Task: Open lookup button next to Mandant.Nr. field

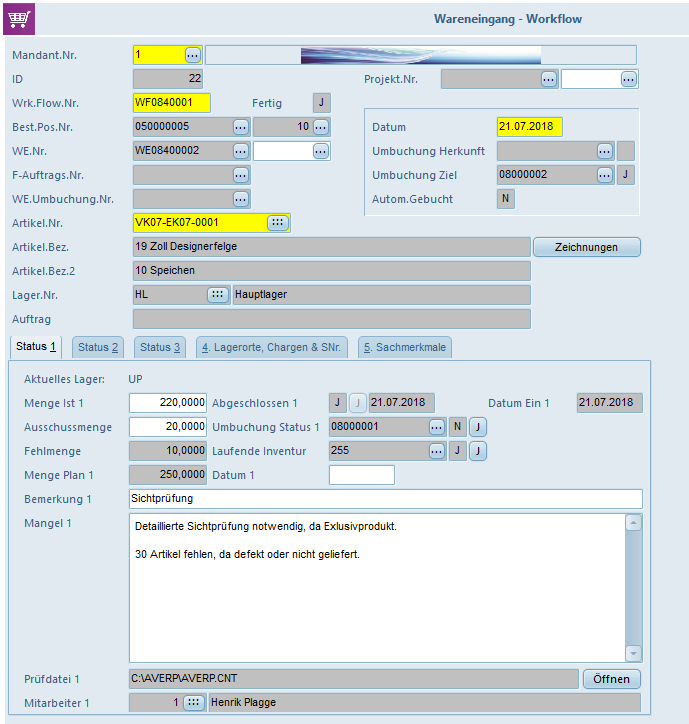Action: pos(193,55)
